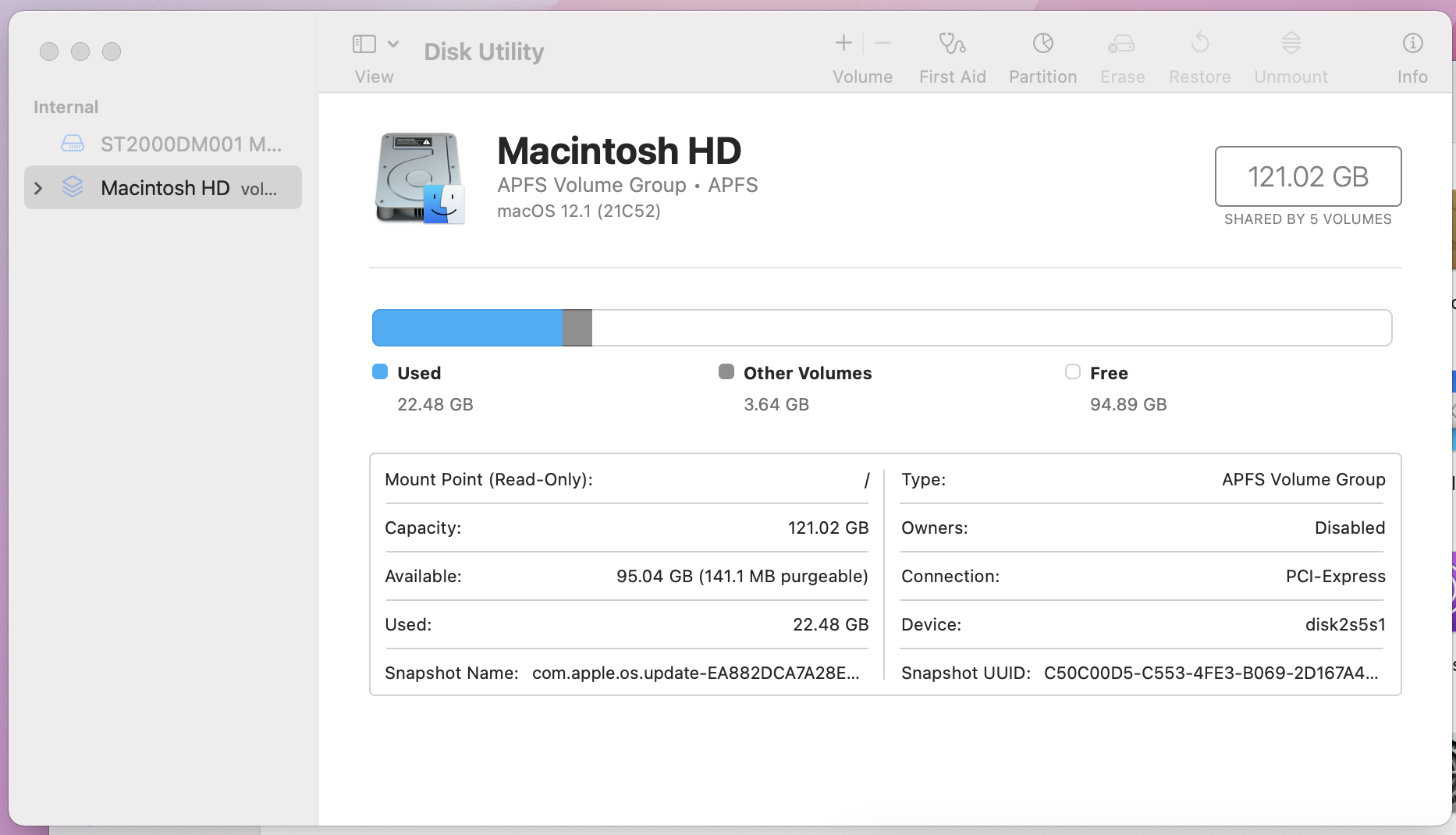1456x835 pixels.
Task: Click the SHARED BY 5 VOLUMES caption
Action: click(x=1308, y=219)
